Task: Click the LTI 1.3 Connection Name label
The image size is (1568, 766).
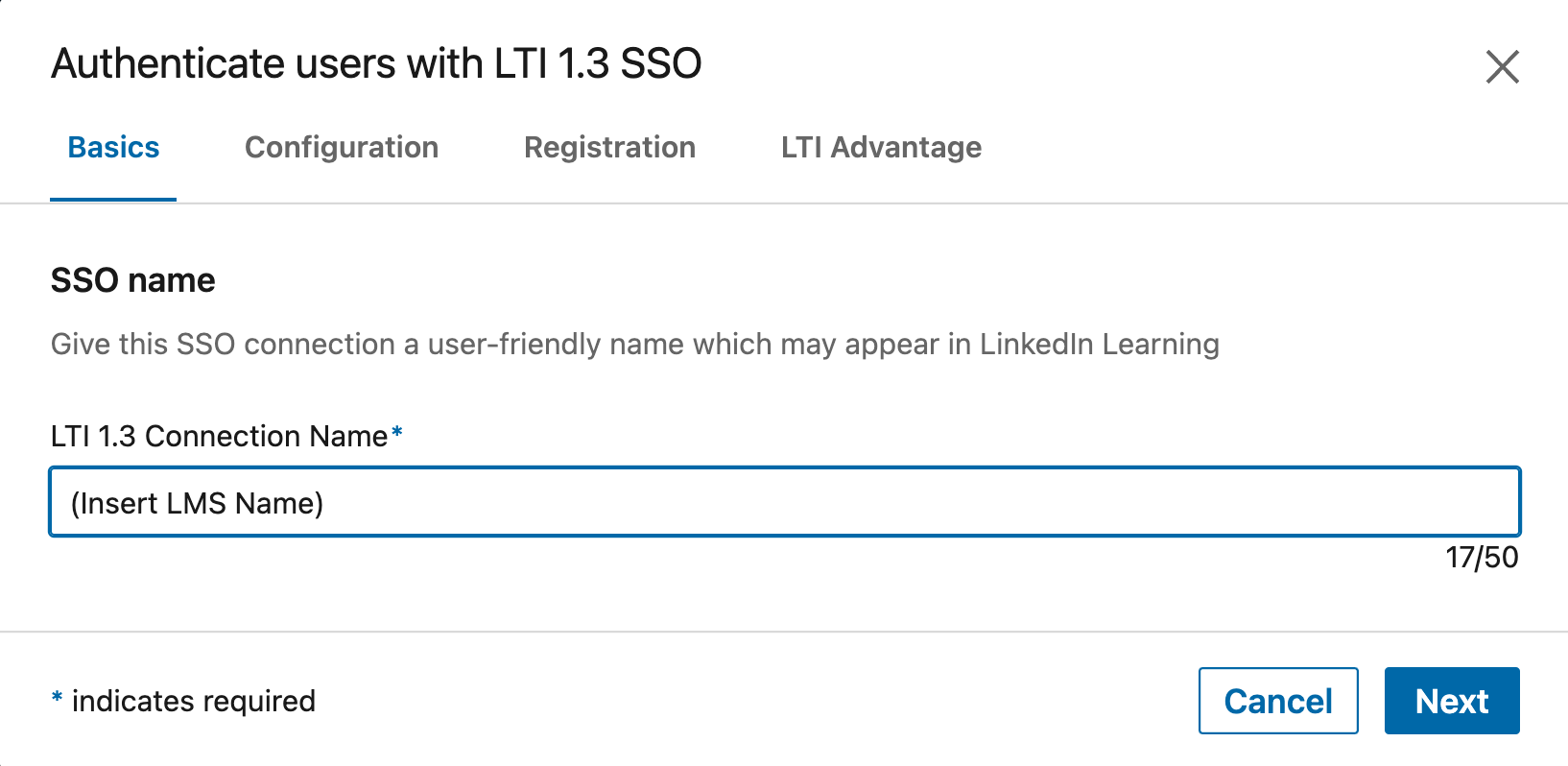Action: tap(219, 436)
